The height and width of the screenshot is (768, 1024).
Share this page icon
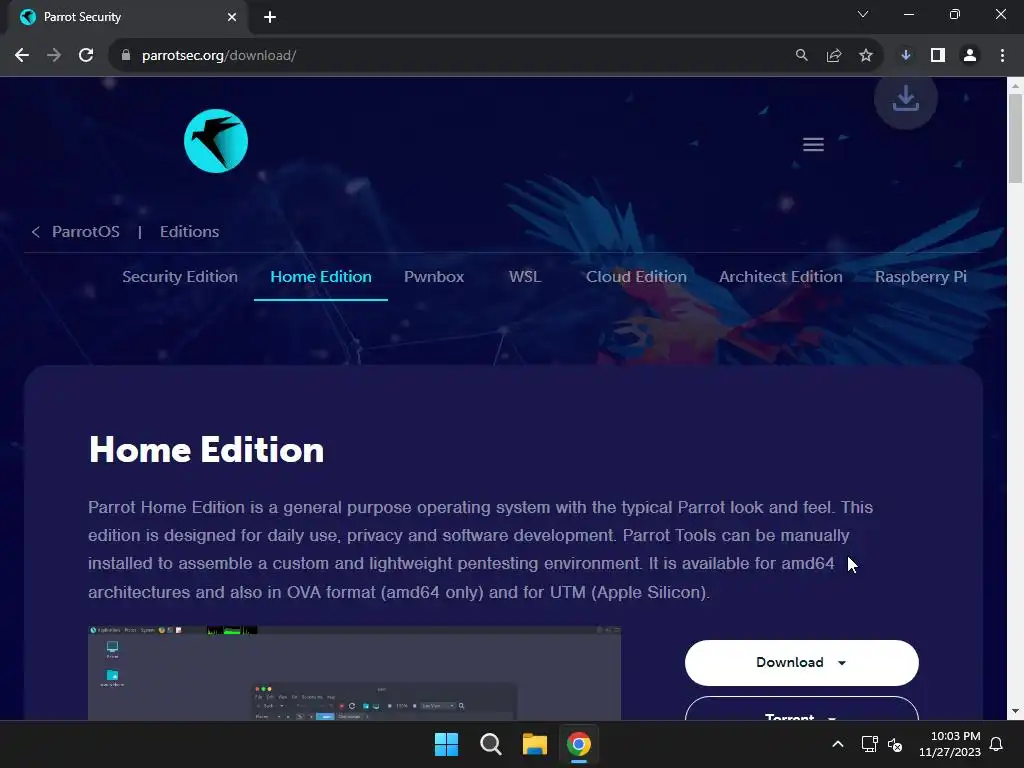(x=833, y=56)
